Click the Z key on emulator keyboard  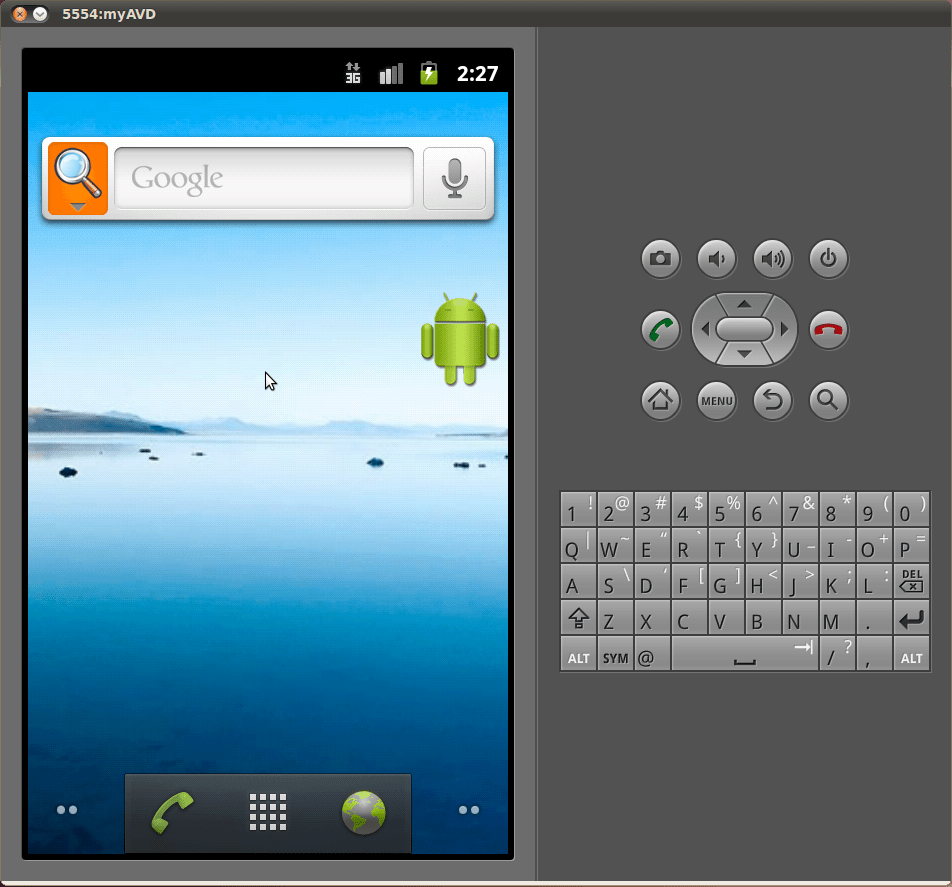pos(615,617)
